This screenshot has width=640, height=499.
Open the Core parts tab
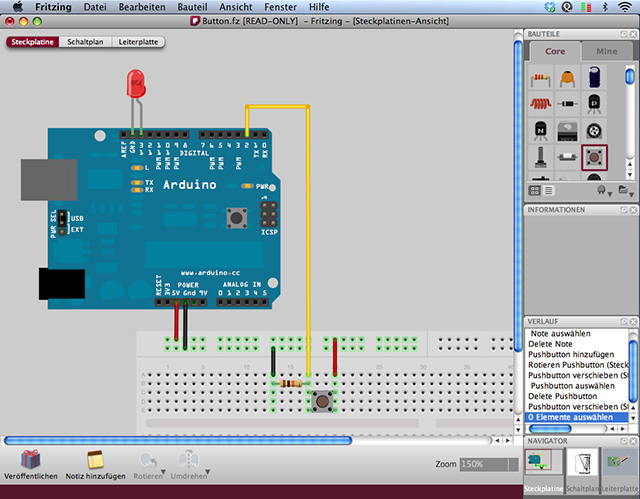click(x=555, y=51)
